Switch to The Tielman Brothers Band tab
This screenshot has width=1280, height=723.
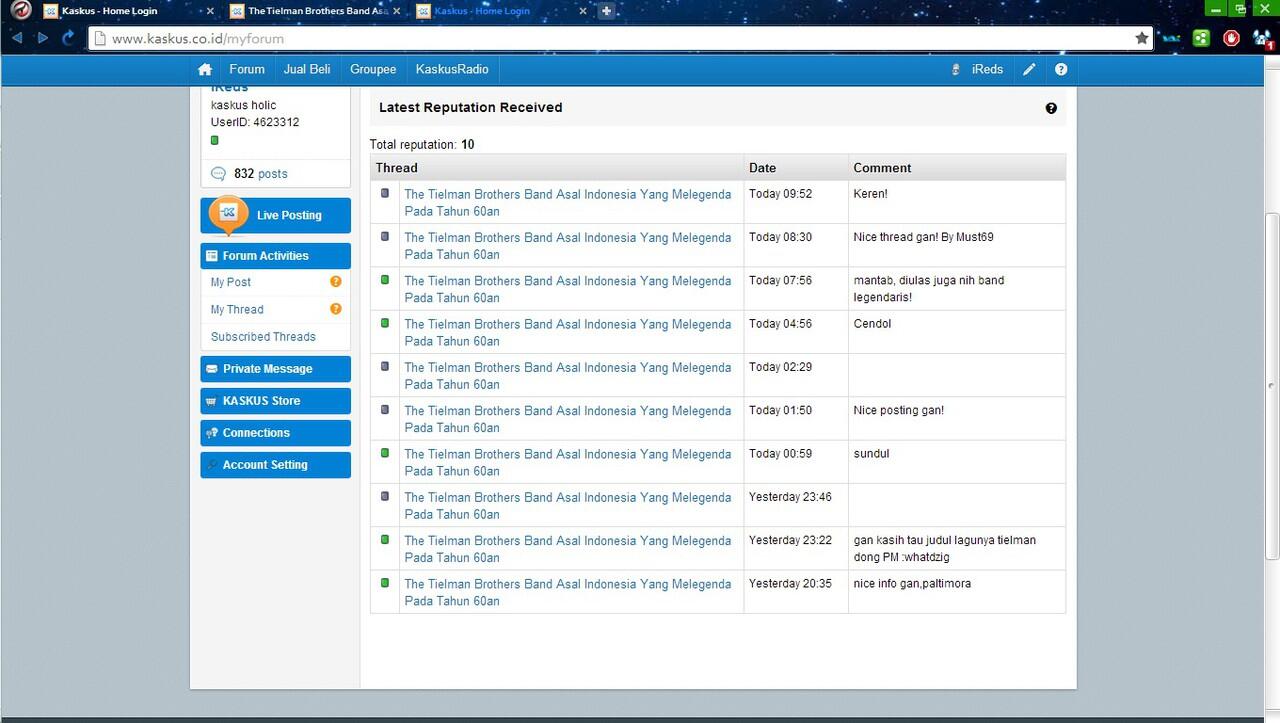[x=315, y=11]
